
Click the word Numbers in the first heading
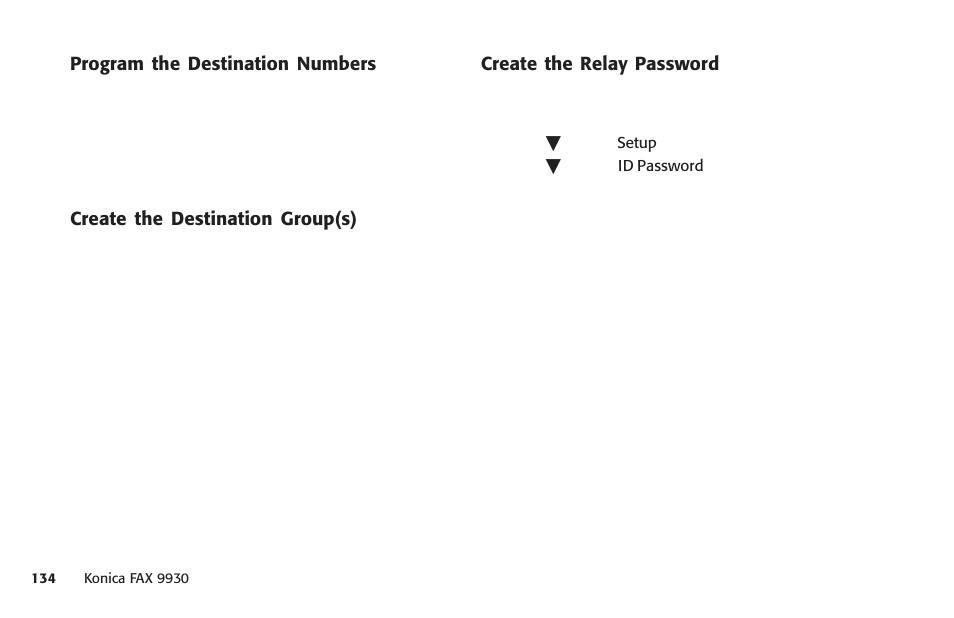336,64
